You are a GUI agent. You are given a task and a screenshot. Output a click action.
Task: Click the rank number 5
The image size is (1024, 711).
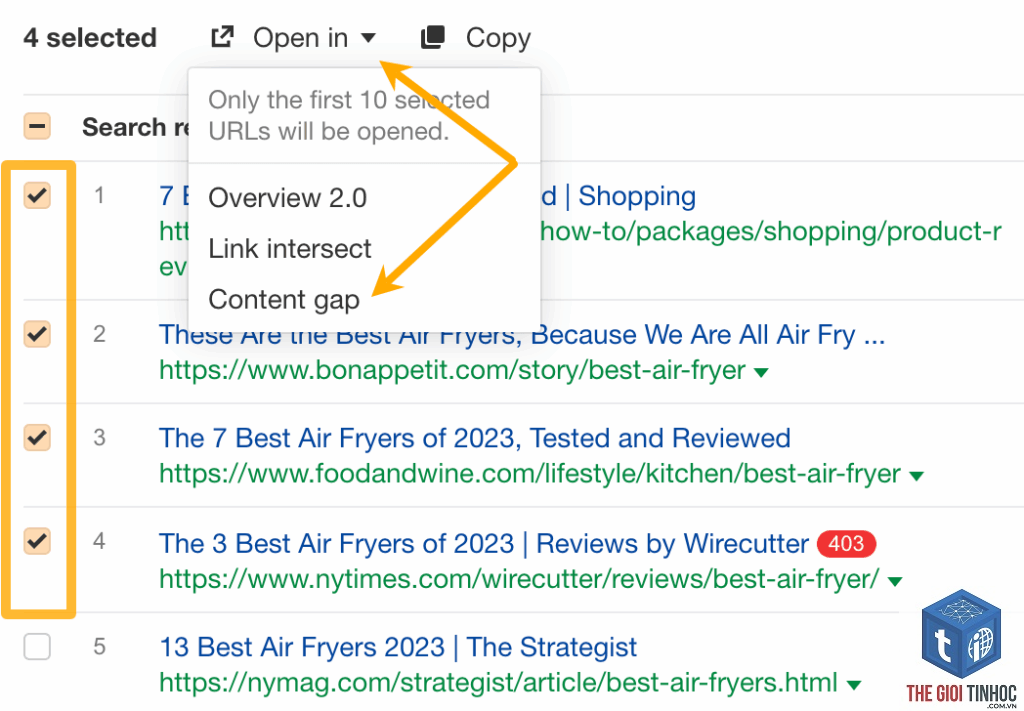tap(99, 647)
